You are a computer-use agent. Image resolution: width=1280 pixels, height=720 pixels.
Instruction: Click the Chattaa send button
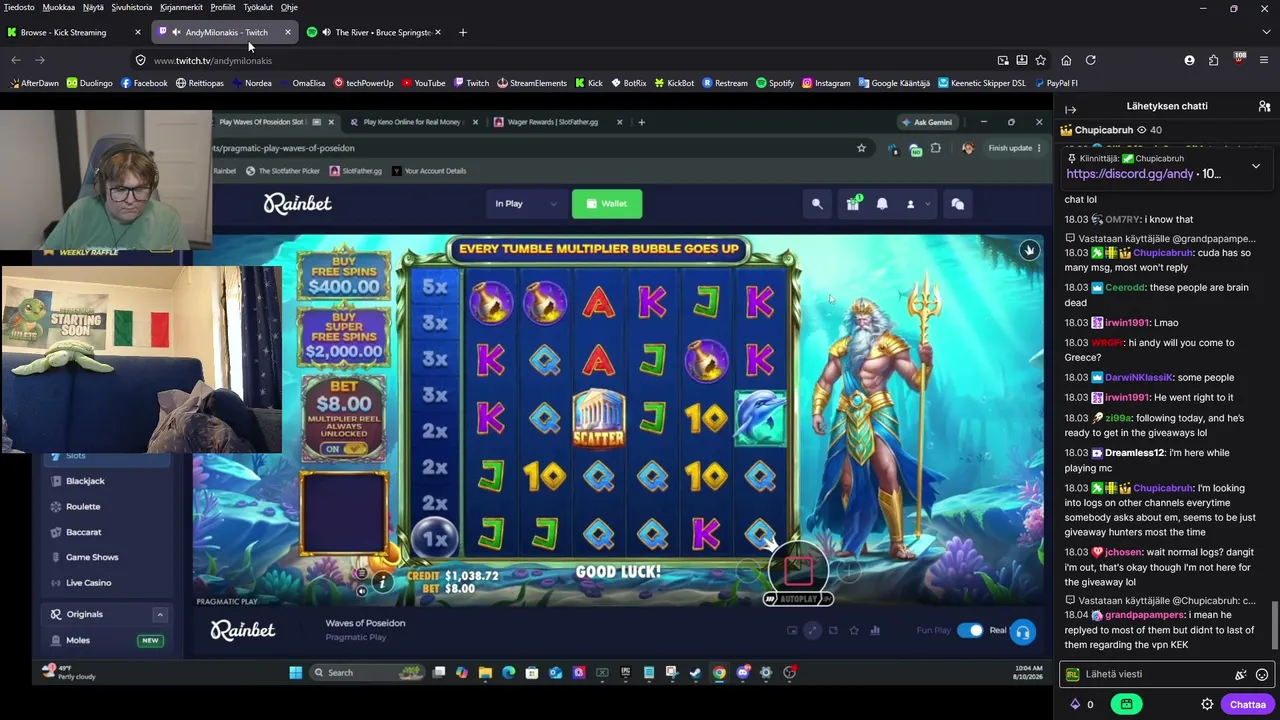(x=1247, y=704)
